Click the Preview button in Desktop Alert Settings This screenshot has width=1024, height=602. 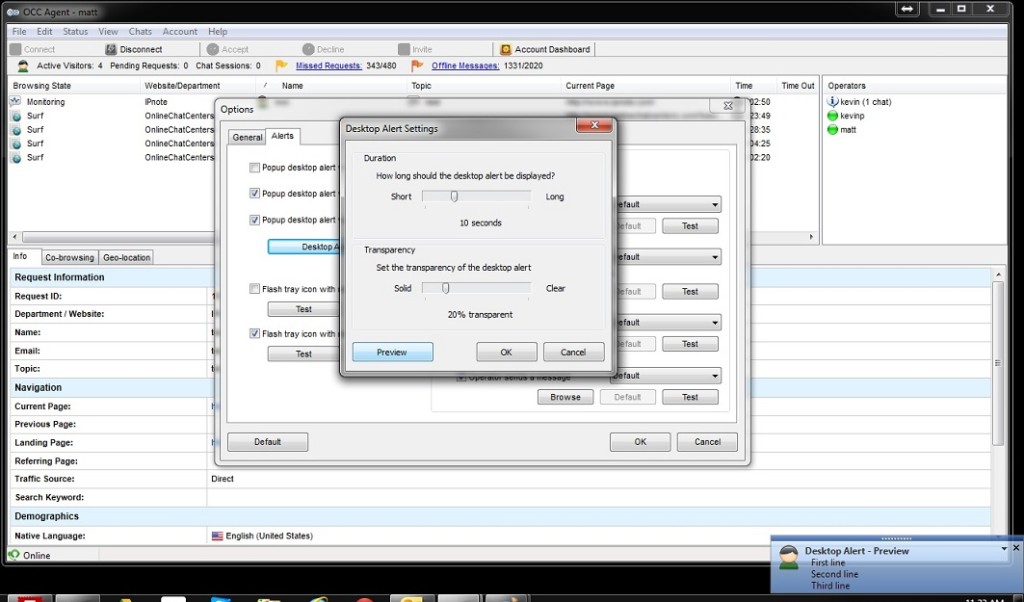coord(391,351)
